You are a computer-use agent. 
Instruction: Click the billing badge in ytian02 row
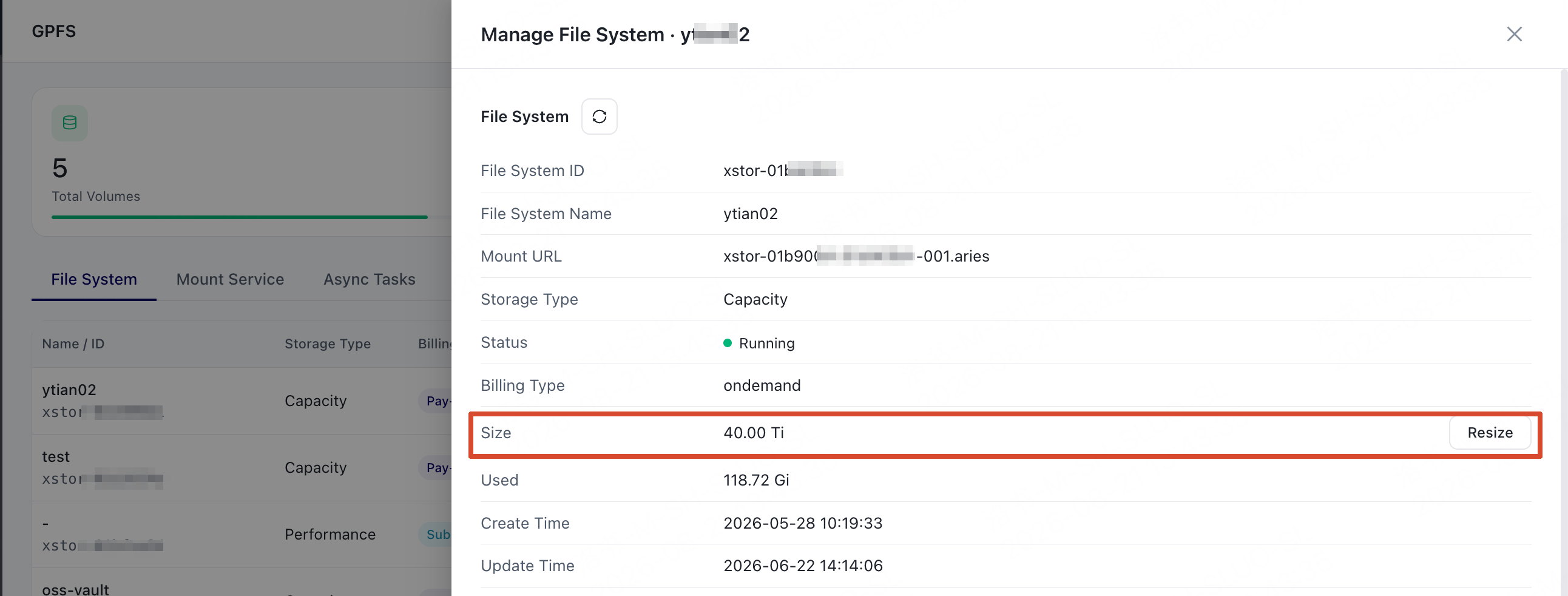point(435,401)
